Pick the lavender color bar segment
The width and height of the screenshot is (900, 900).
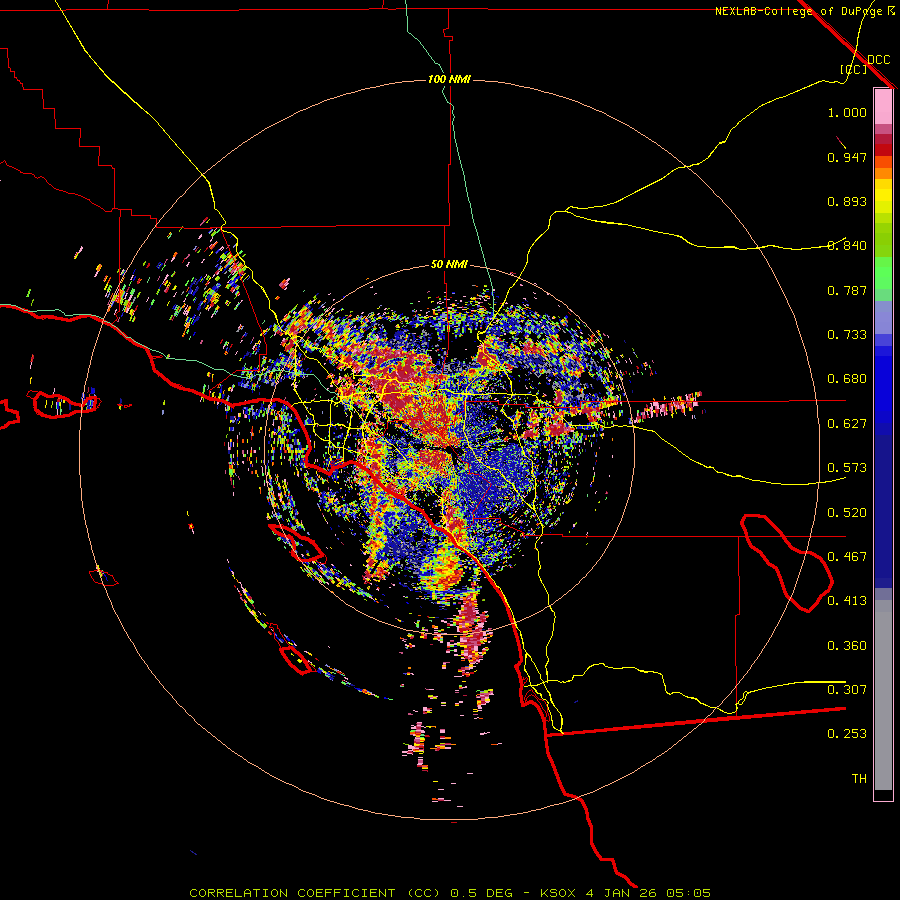pos(883,318)
